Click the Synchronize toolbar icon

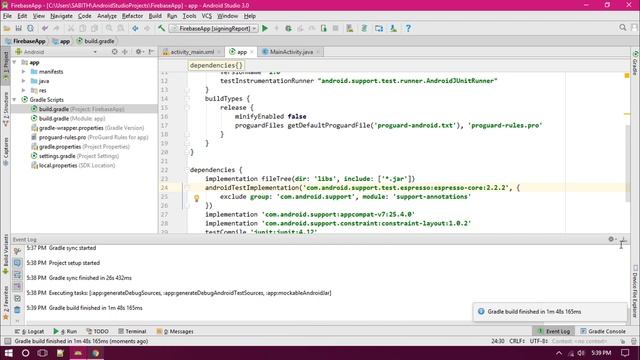31,28
